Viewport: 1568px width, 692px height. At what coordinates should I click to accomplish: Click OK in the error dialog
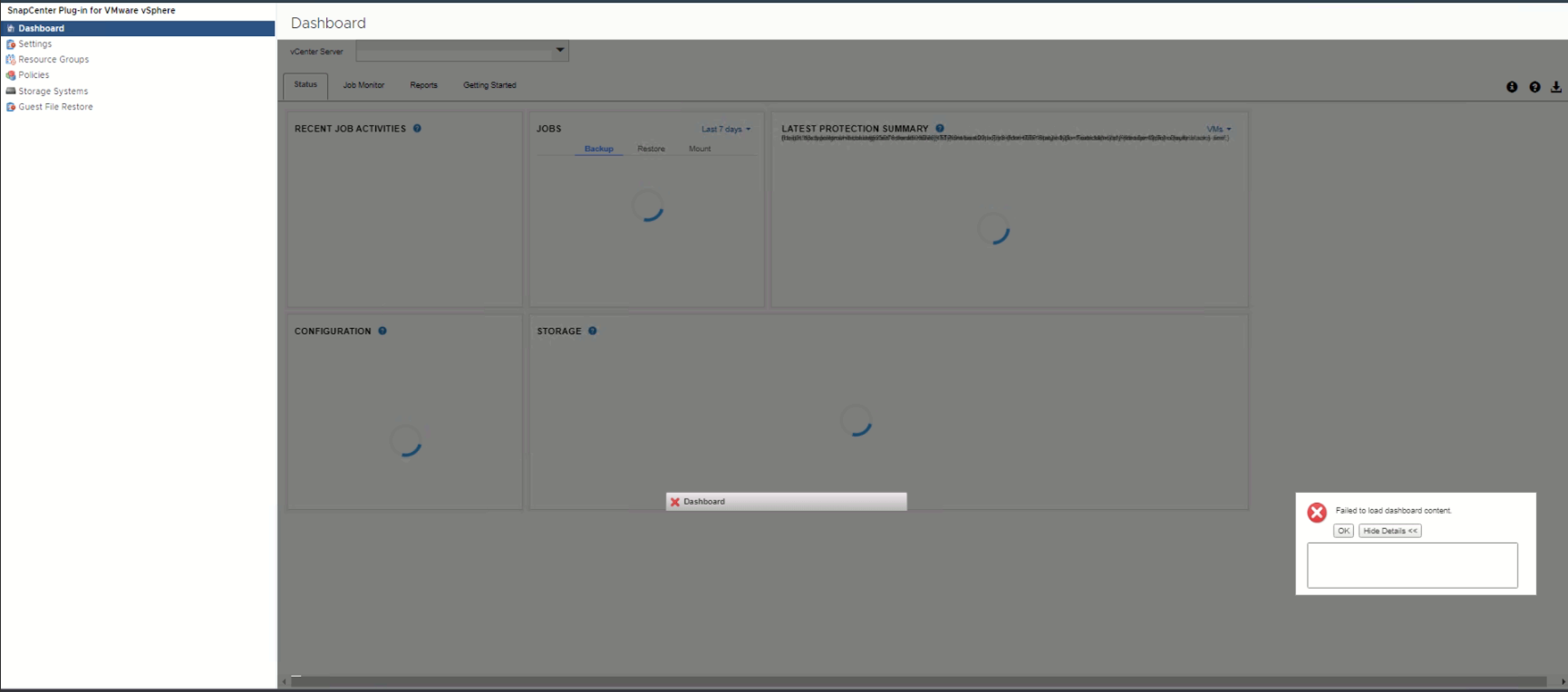[1343, 531]
